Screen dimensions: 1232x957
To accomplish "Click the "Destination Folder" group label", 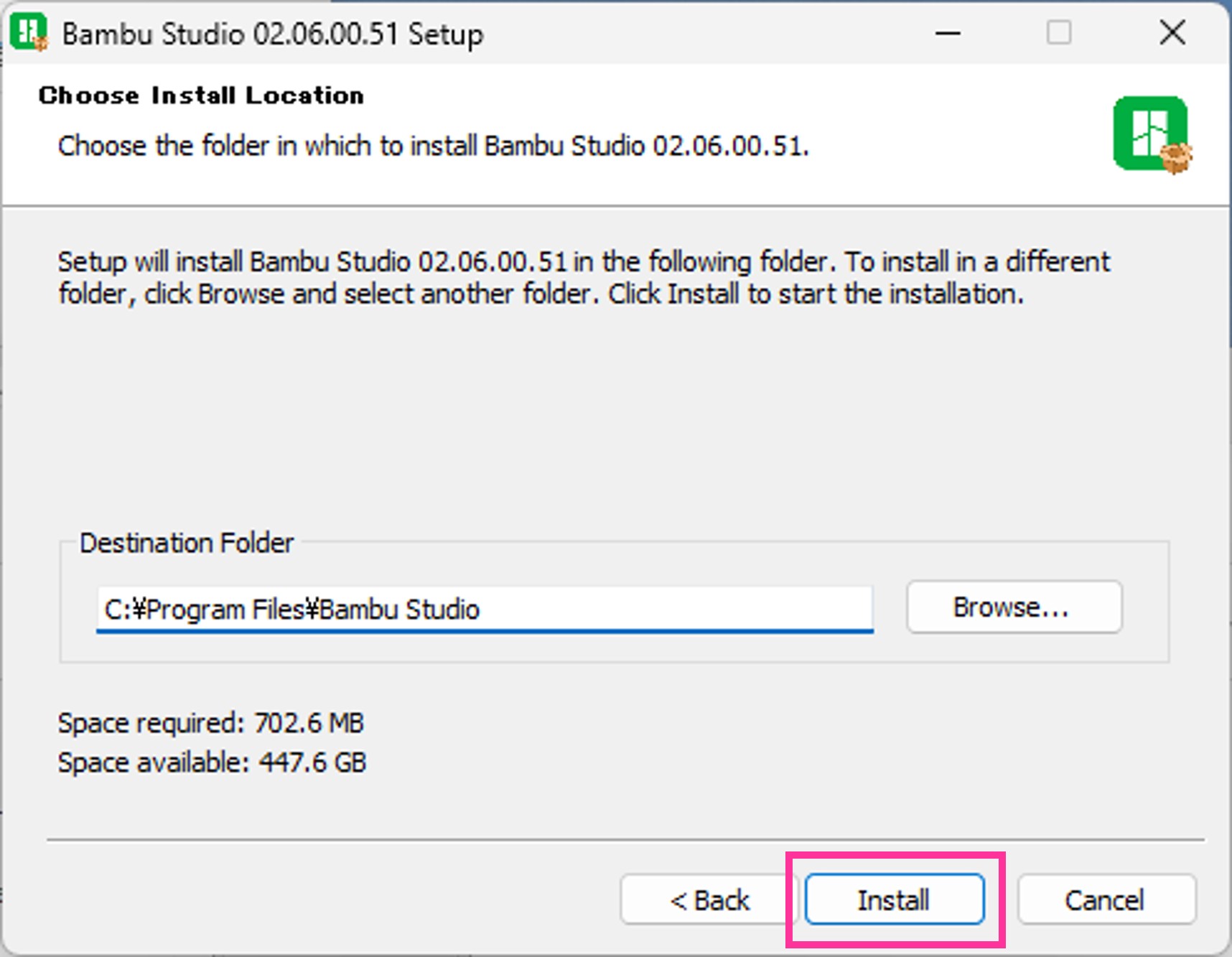I will 187,543.
